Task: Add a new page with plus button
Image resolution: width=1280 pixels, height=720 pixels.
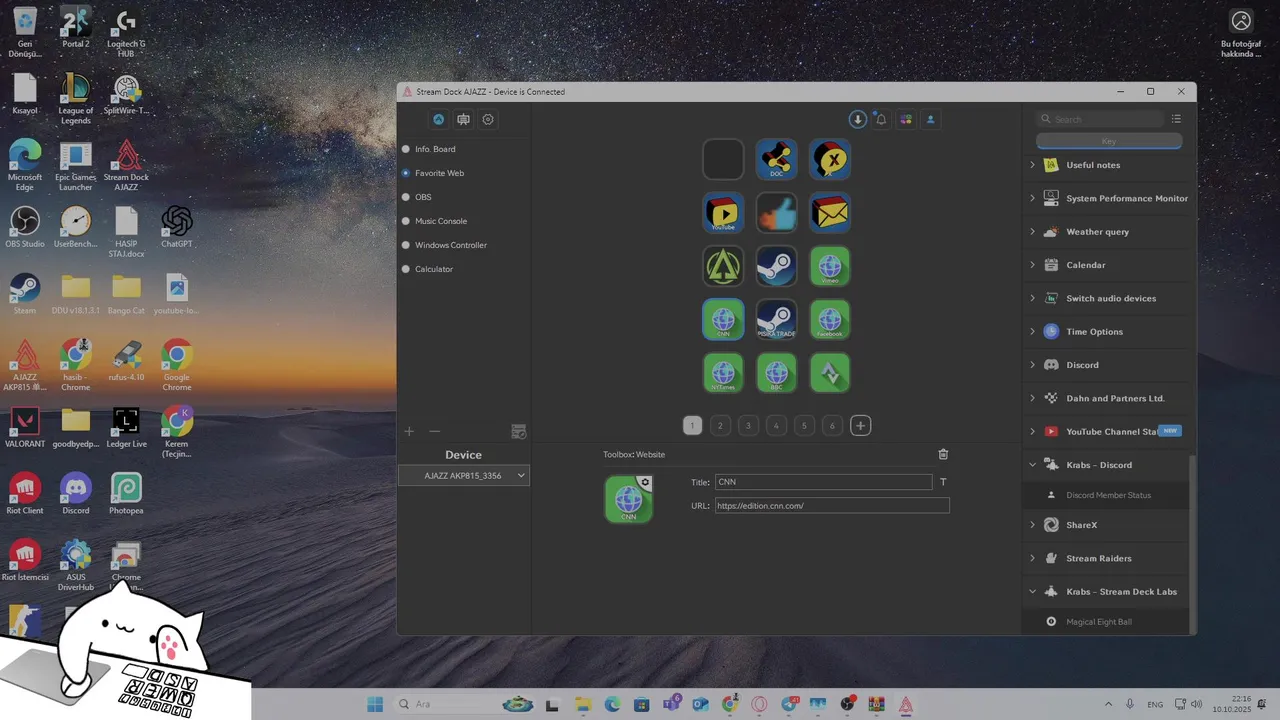Action: click(860, 426)
